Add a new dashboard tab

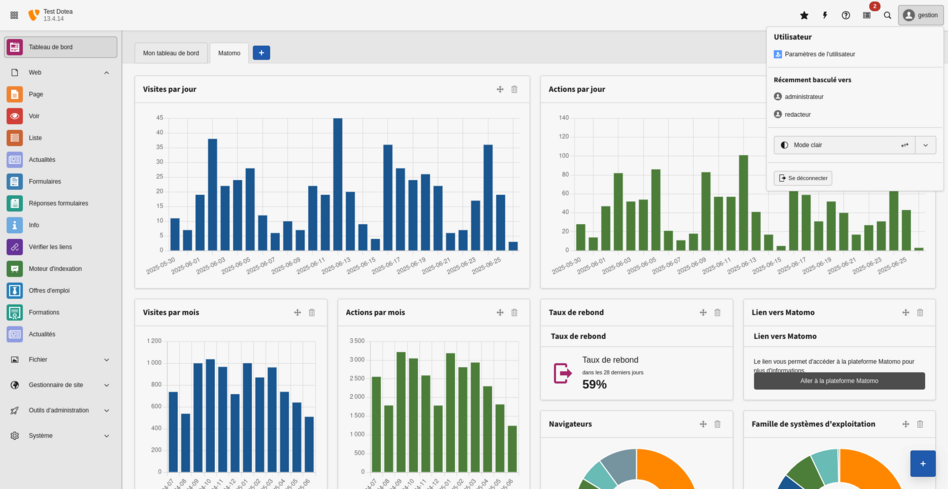pos(261,53)
